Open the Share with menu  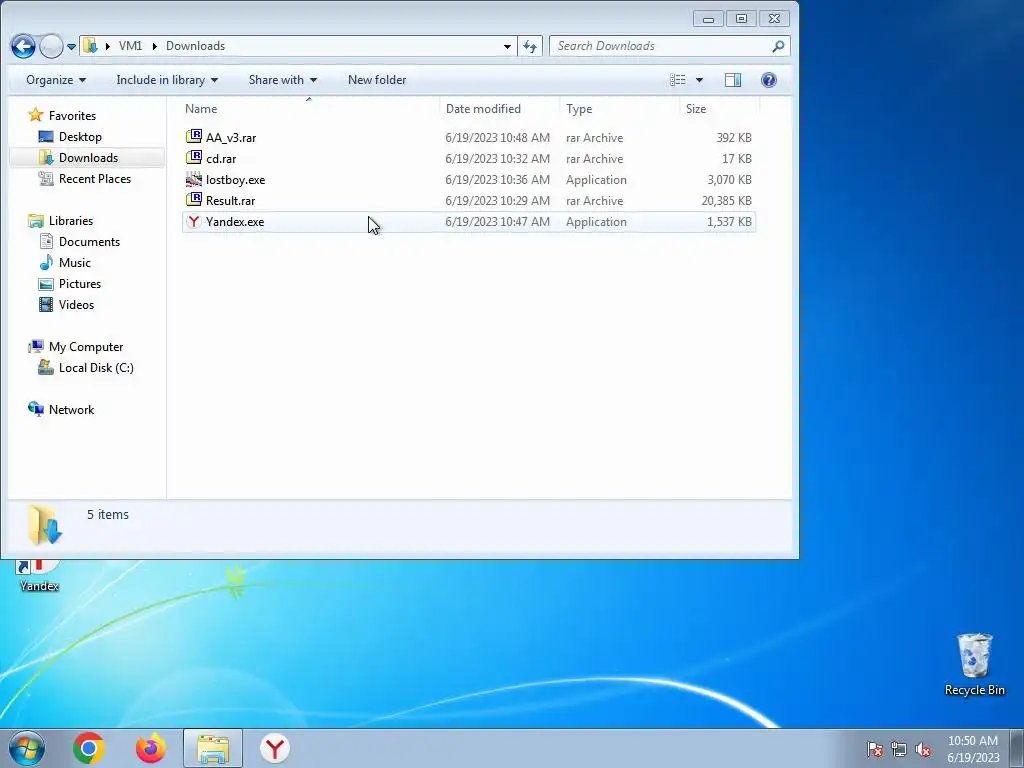(283, 80)
